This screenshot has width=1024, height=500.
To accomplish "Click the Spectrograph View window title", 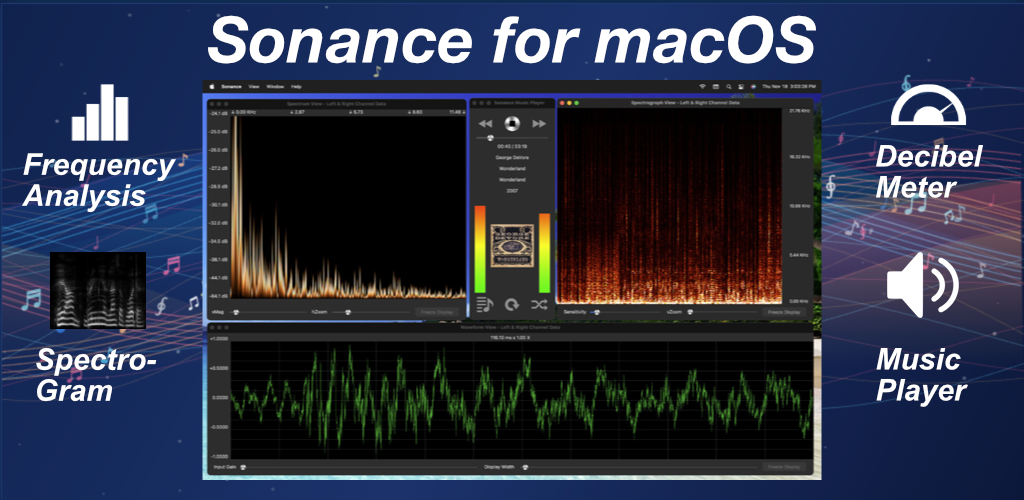I will click(685, 103).
